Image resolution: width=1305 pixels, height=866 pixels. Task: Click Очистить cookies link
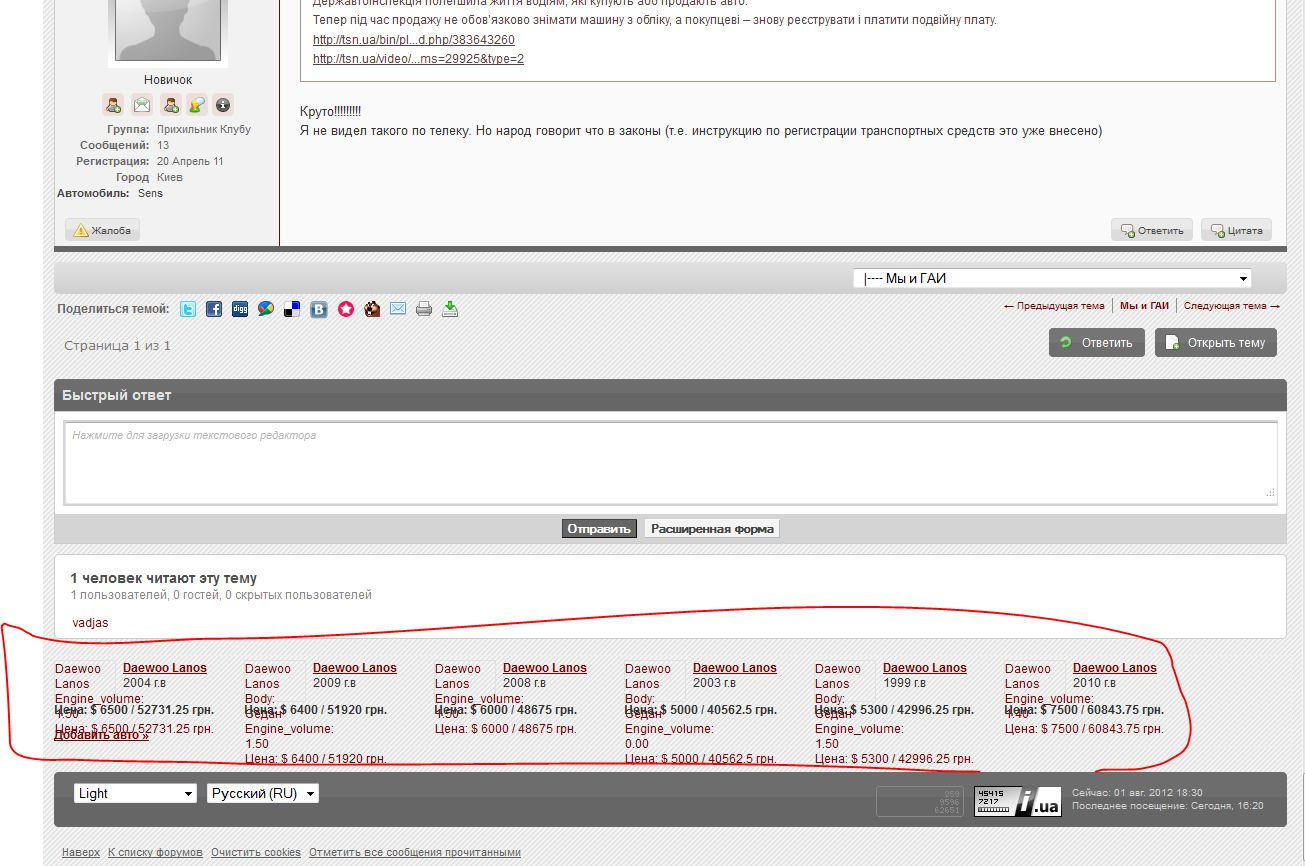(256, 853)
